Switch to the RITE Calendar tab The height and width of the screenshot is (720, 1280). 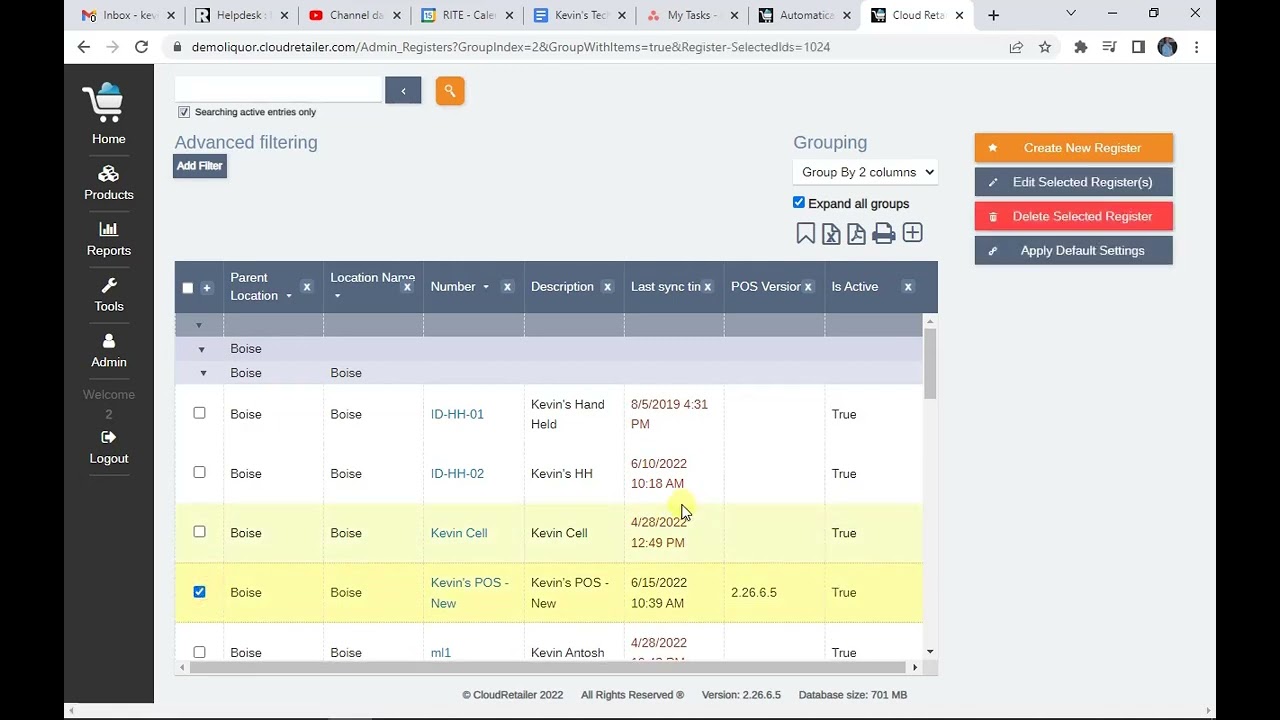[x=467, y=15]
